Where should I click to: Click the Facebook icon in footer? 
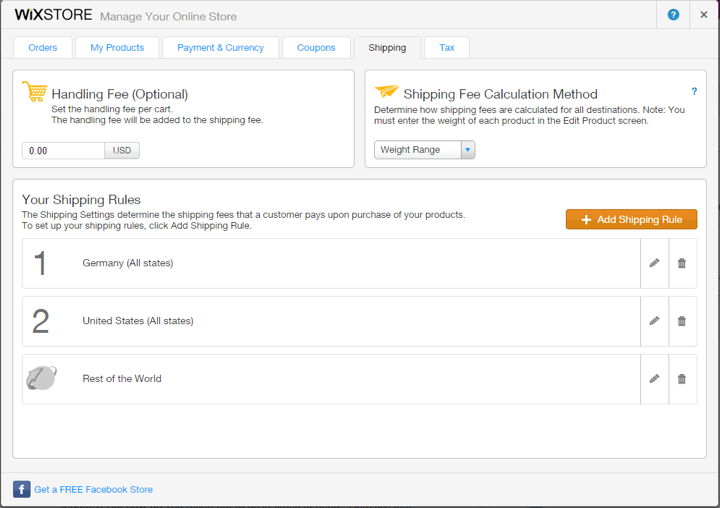pos(21,489)
